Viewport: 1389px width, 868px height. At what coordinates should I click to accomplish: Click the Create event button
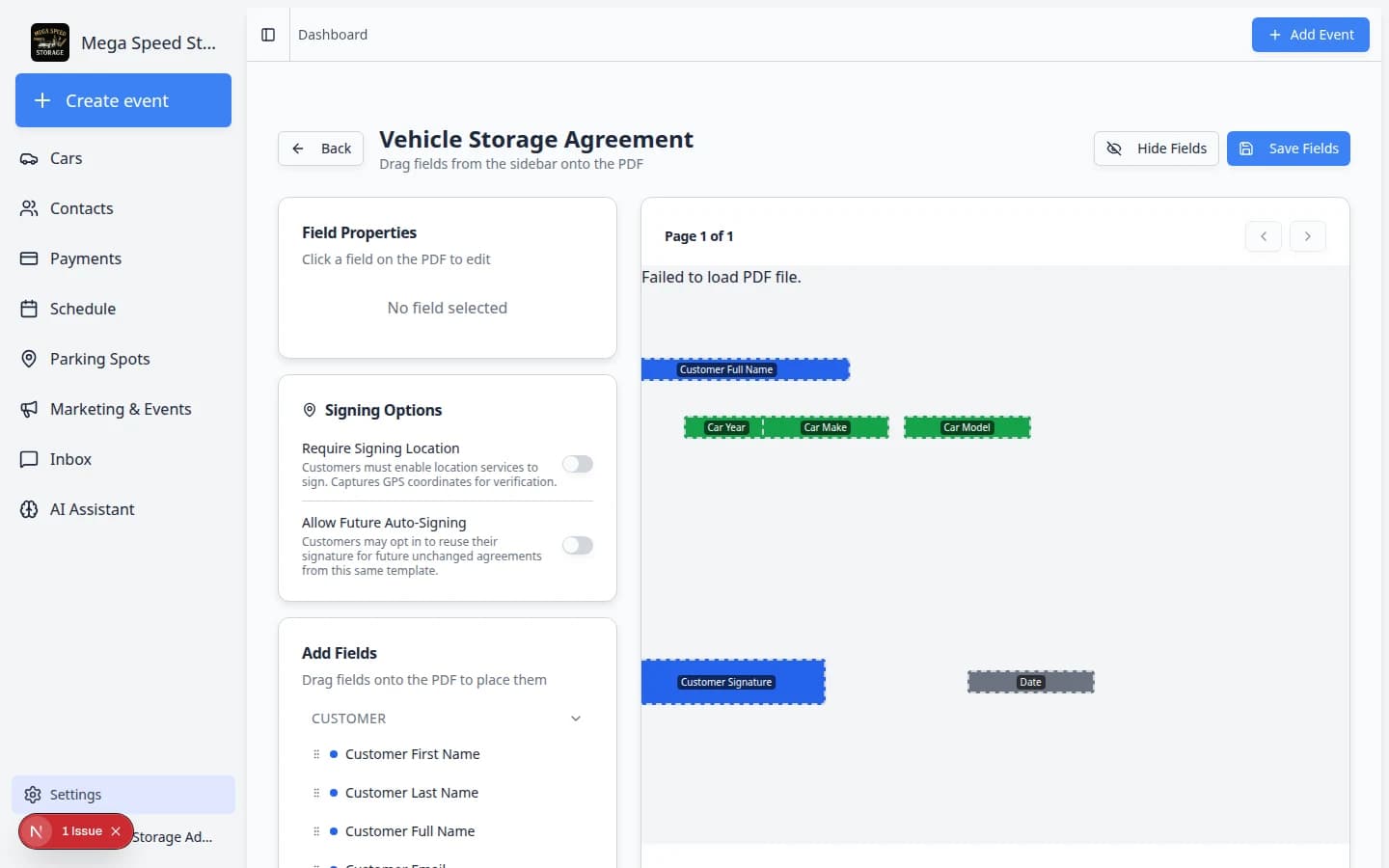(123, 100)
